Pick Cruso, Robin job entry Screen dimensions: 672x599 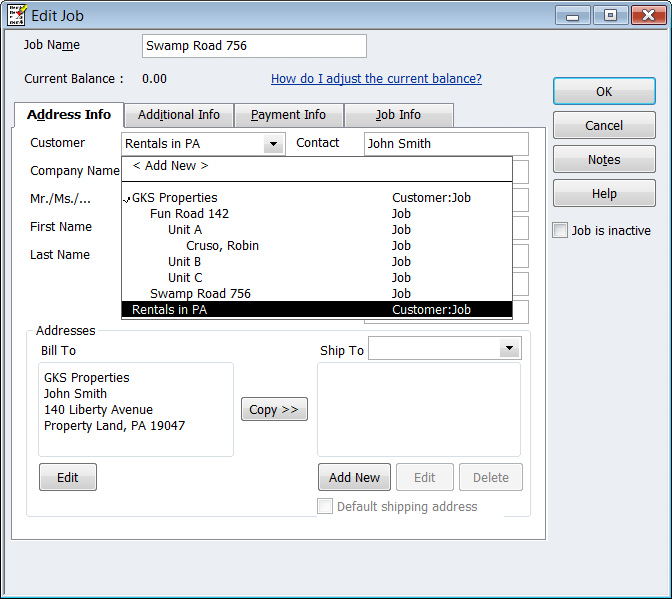tap(222, 246)
